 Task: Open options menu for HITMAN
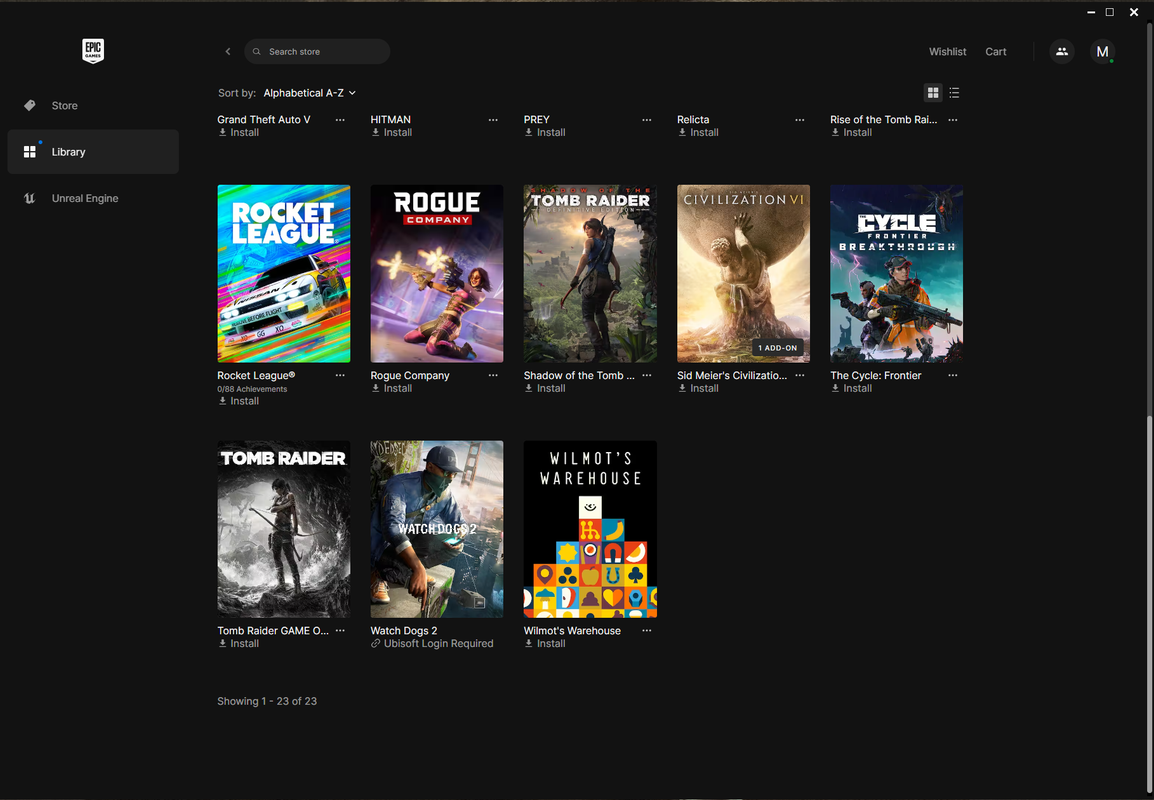click(x=493, y=119)
